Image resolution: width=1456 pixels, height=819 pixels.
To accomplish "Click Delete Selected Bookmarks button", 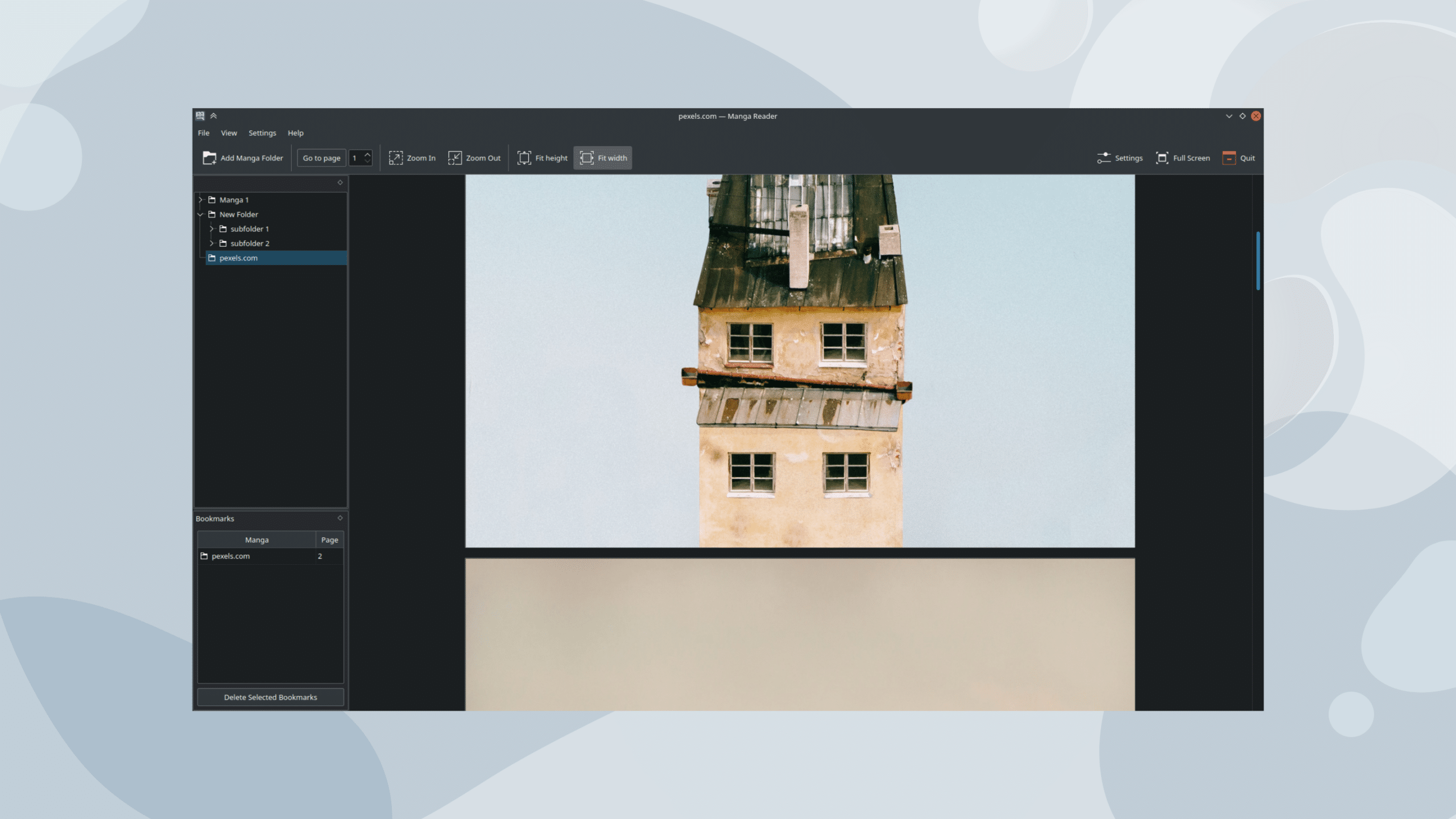I will point(271,697).
